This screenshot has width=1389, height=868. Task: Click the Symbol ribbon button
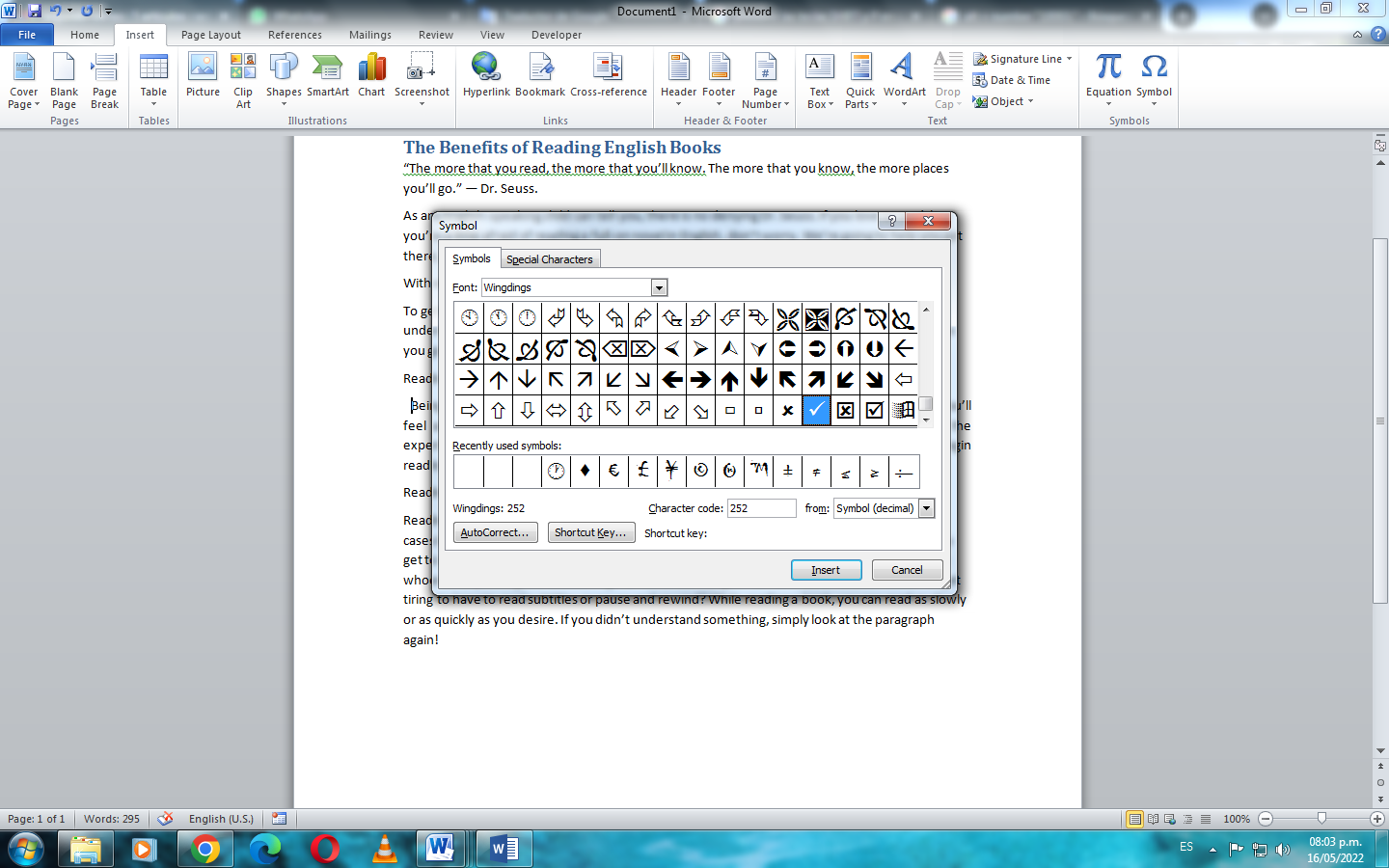point(1154,81)
